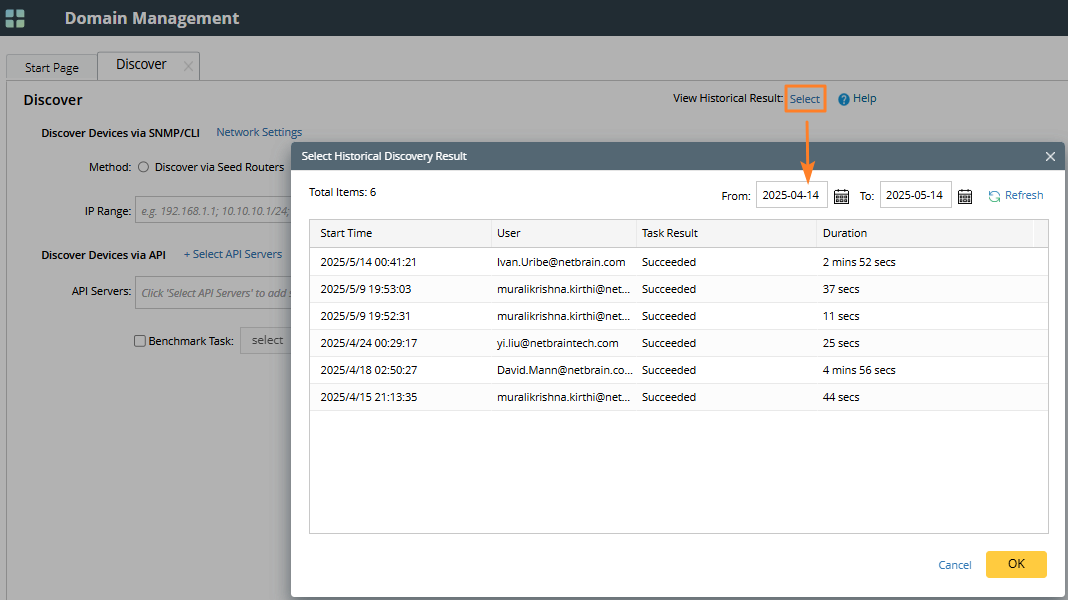Screen dimensions: 1068x600
Task: Close the Discover tab with X
Action: pyautogui.click(x=188, y=66)
